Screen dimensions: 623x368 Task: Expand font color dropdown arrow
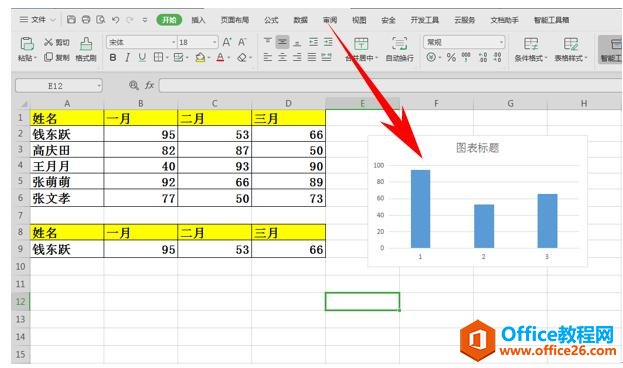click(229, 58)
